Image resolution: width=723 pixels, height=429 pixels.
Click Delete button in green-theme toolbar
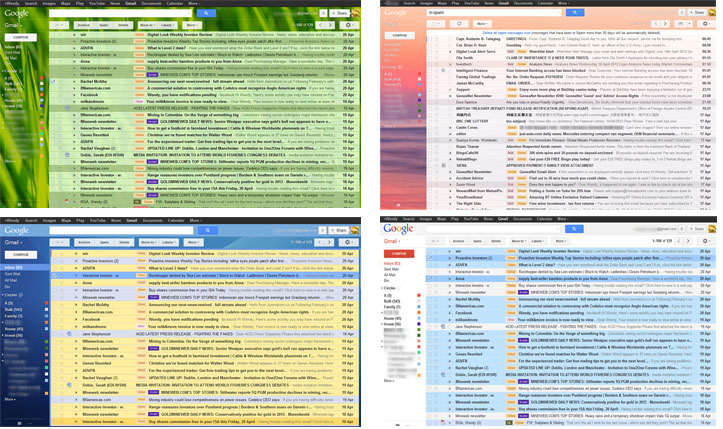point(123,25)
